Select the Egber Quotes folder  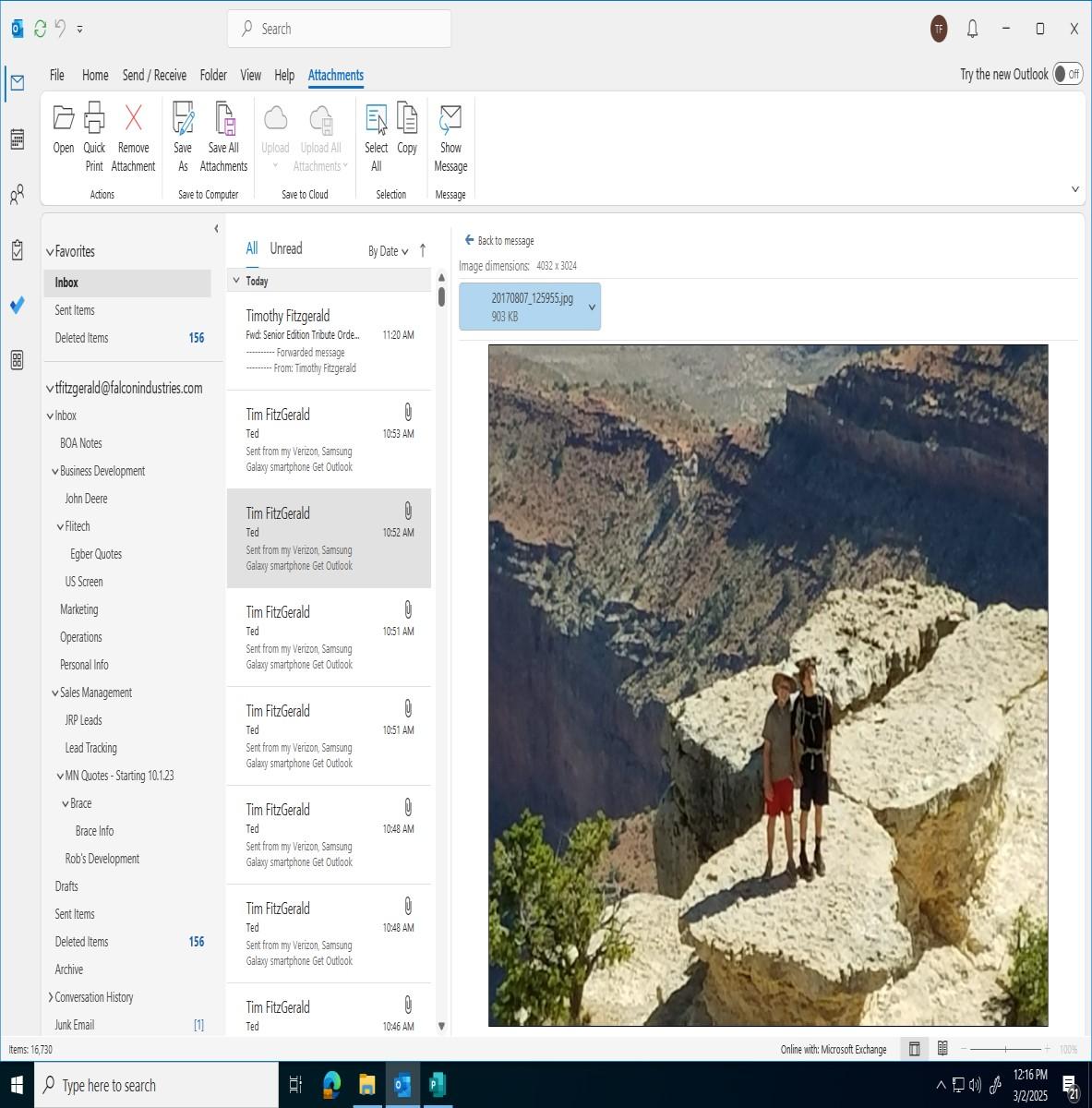coord(96,554)
